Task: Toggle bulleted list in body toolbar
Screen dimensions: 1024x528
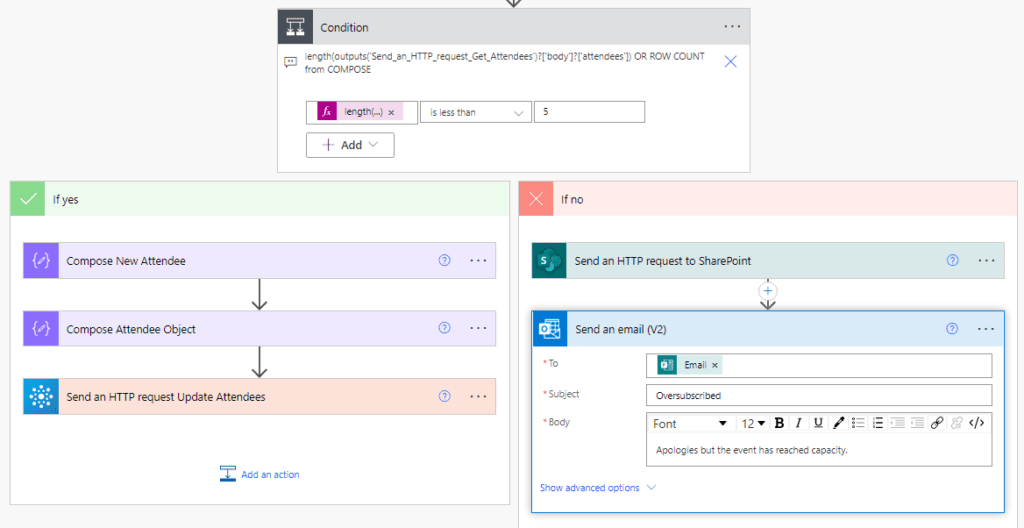Action: 859,423
